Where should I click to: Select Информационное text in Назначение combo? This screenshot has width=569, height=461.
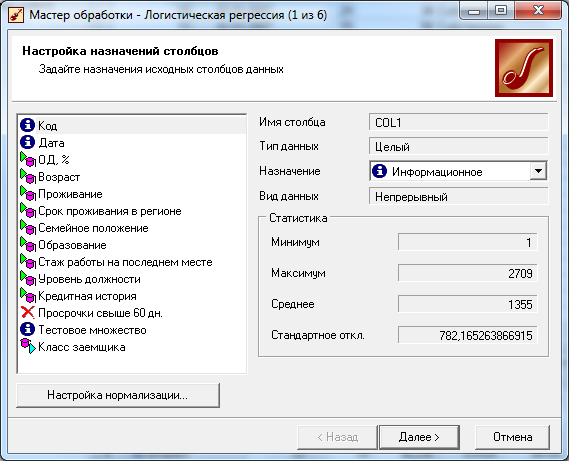(x=437, y=172)
